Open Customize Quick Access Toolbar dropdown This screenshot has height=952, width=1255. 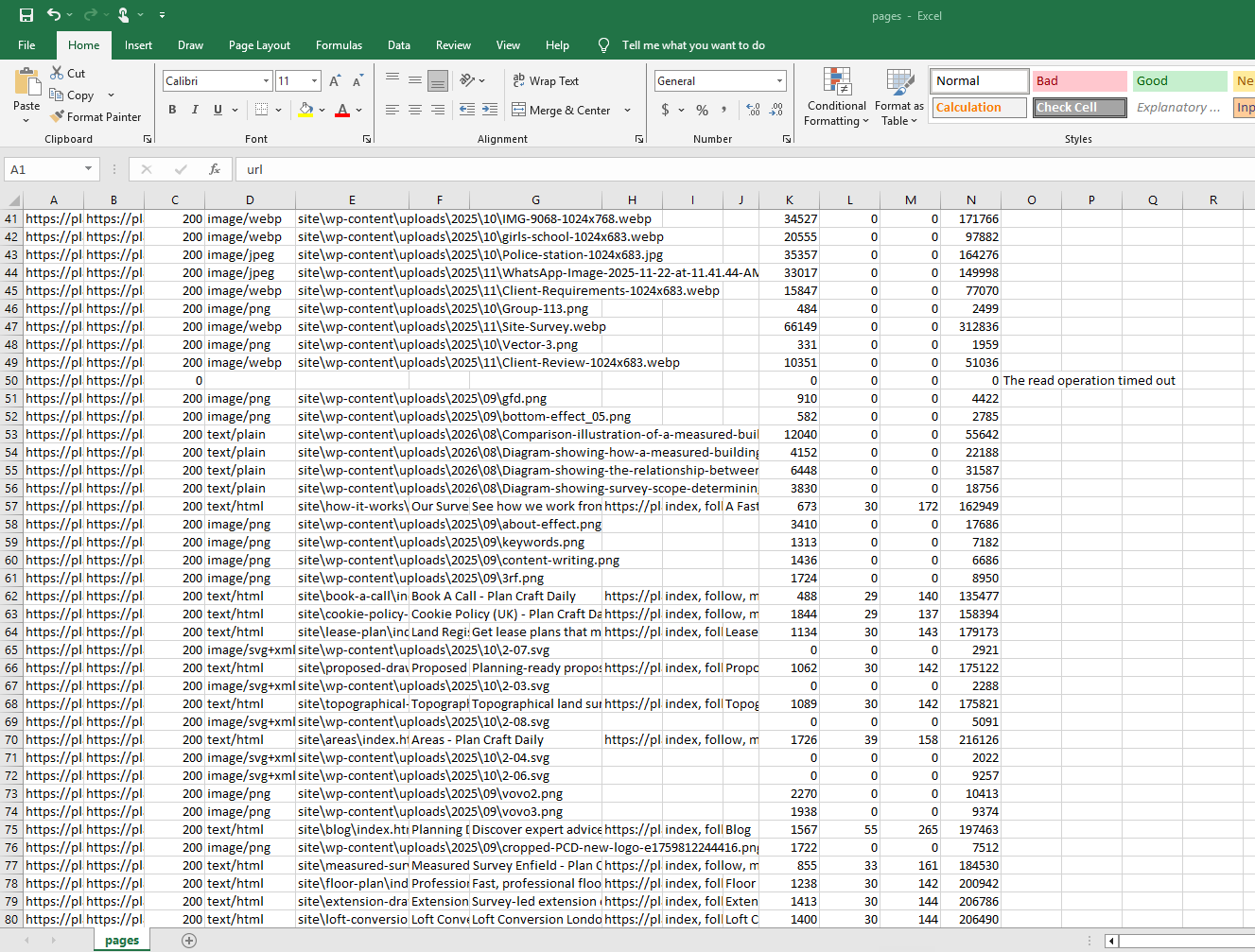pos(162,15)
